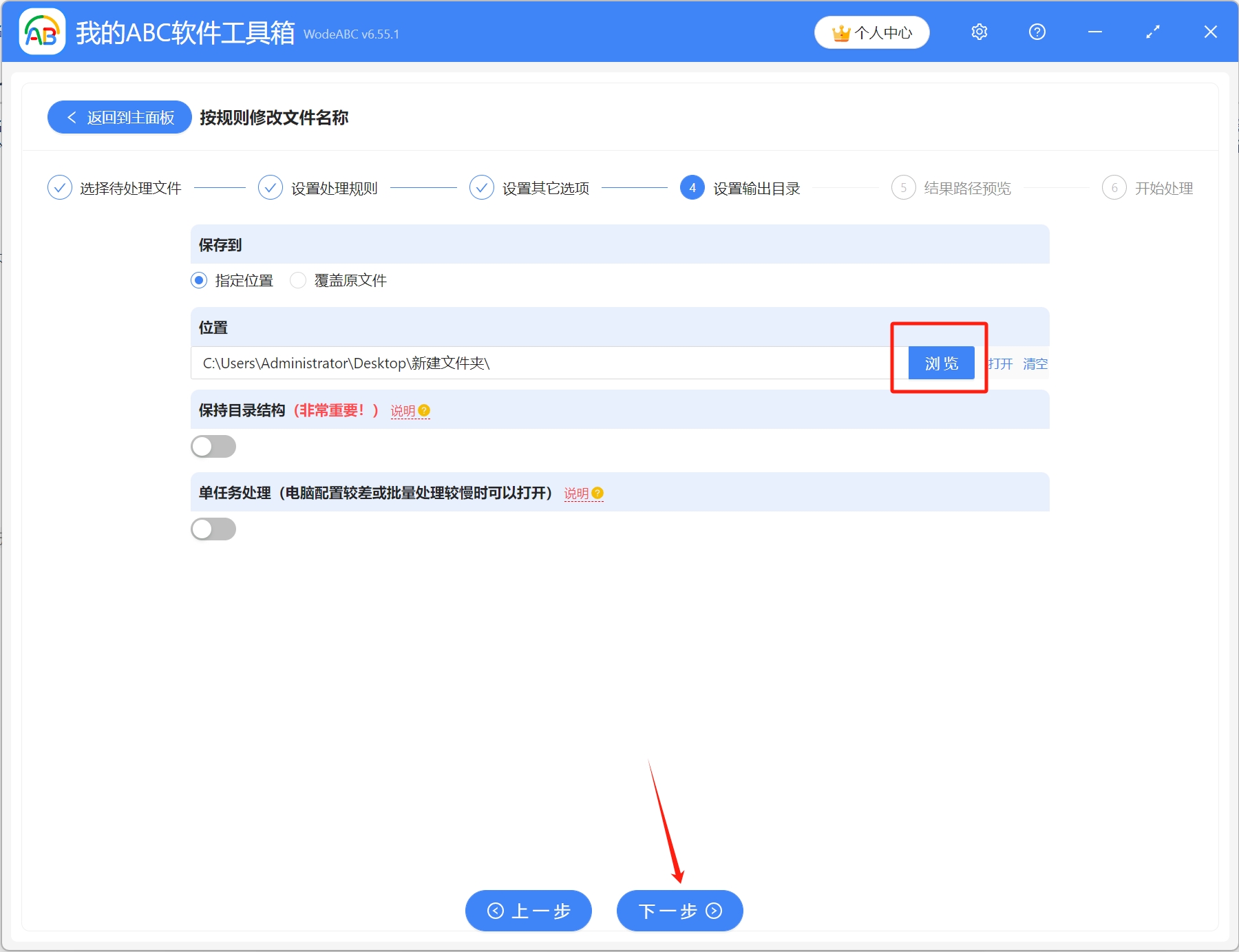Open the 说明 help icon for 单任务处理
The image size is (1239, 952).
click(x=597, y=494)
